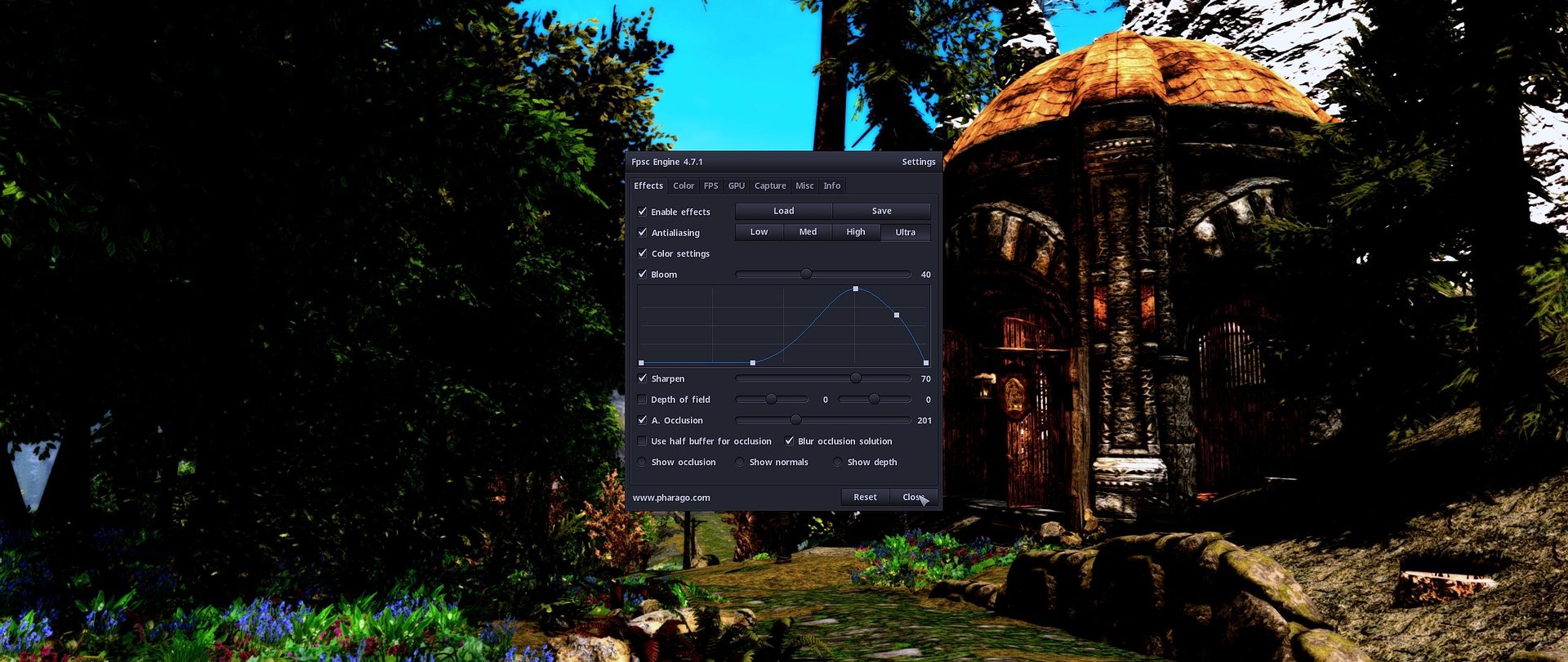Set antialiasing quality to High
Viewport: 1568px width, 662px height.
pyautogui.click(x=855, y=232)
